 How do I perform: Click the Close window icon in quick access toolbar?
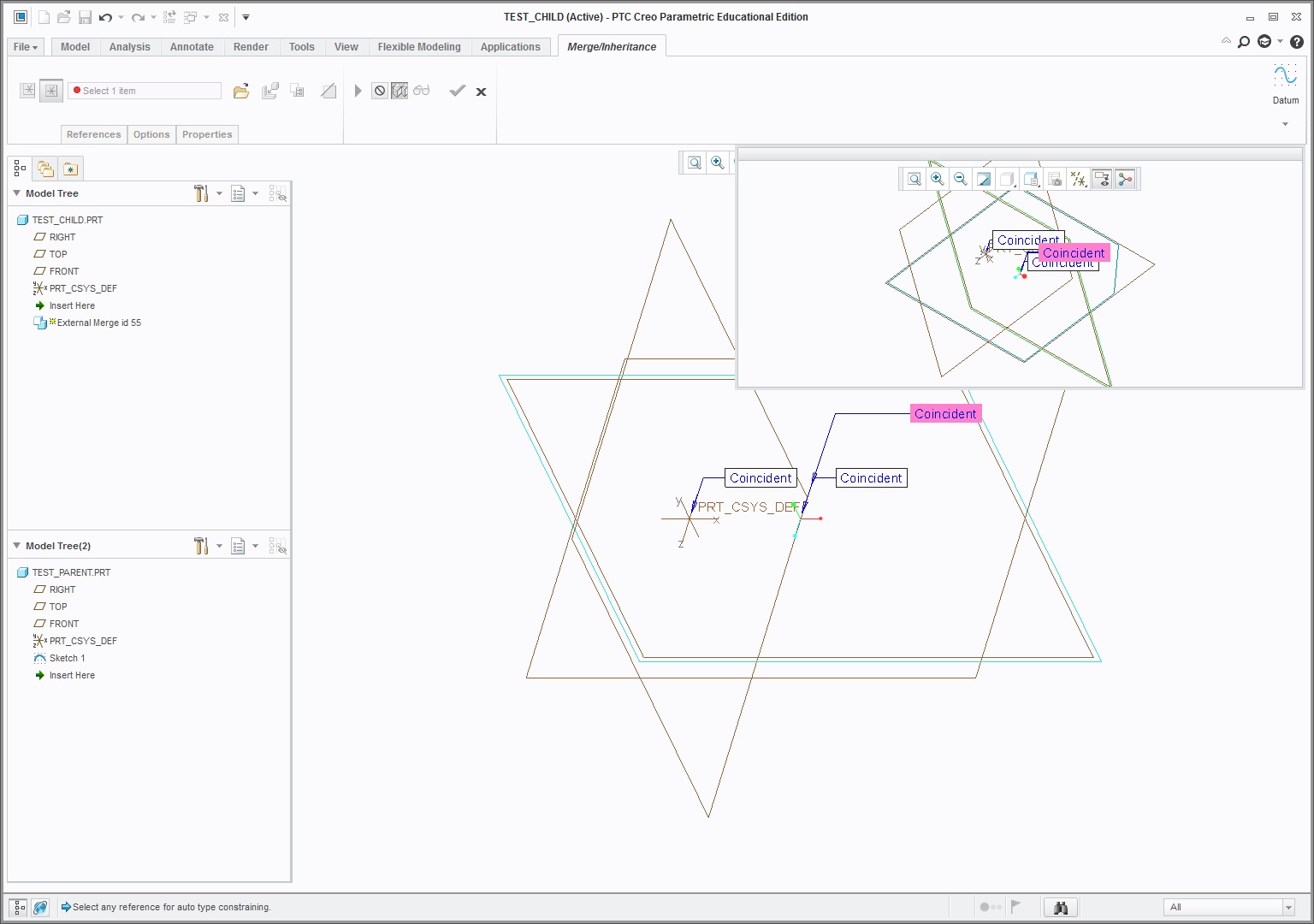223,17
